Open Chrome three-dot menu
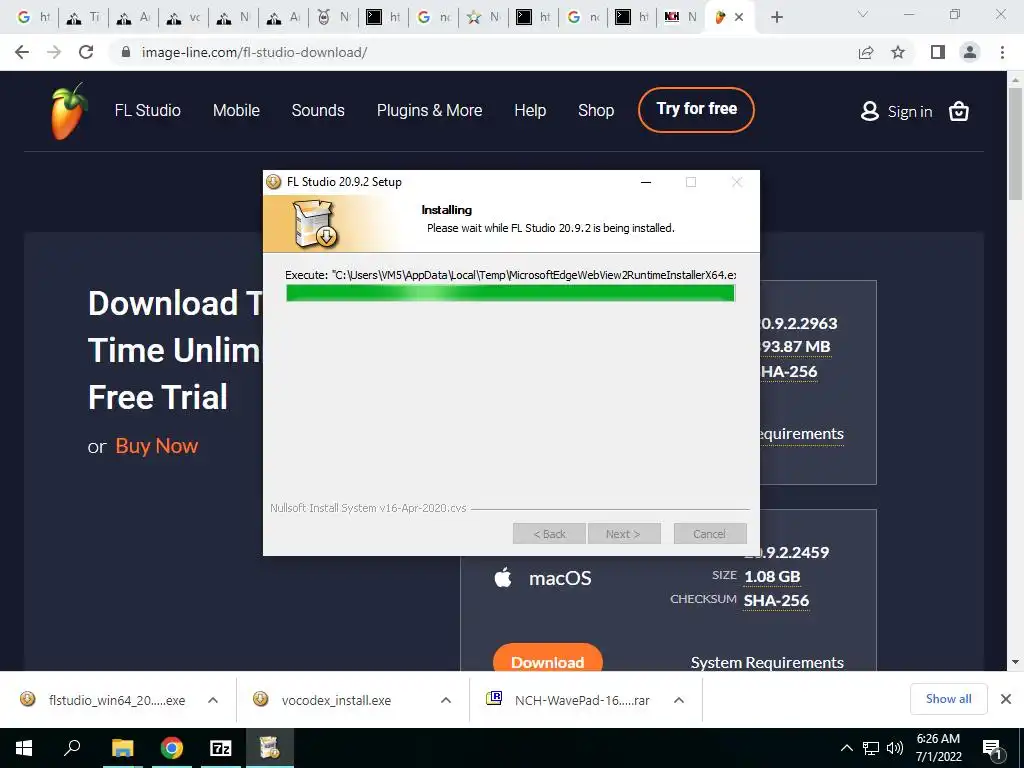 coord(1002,52)
